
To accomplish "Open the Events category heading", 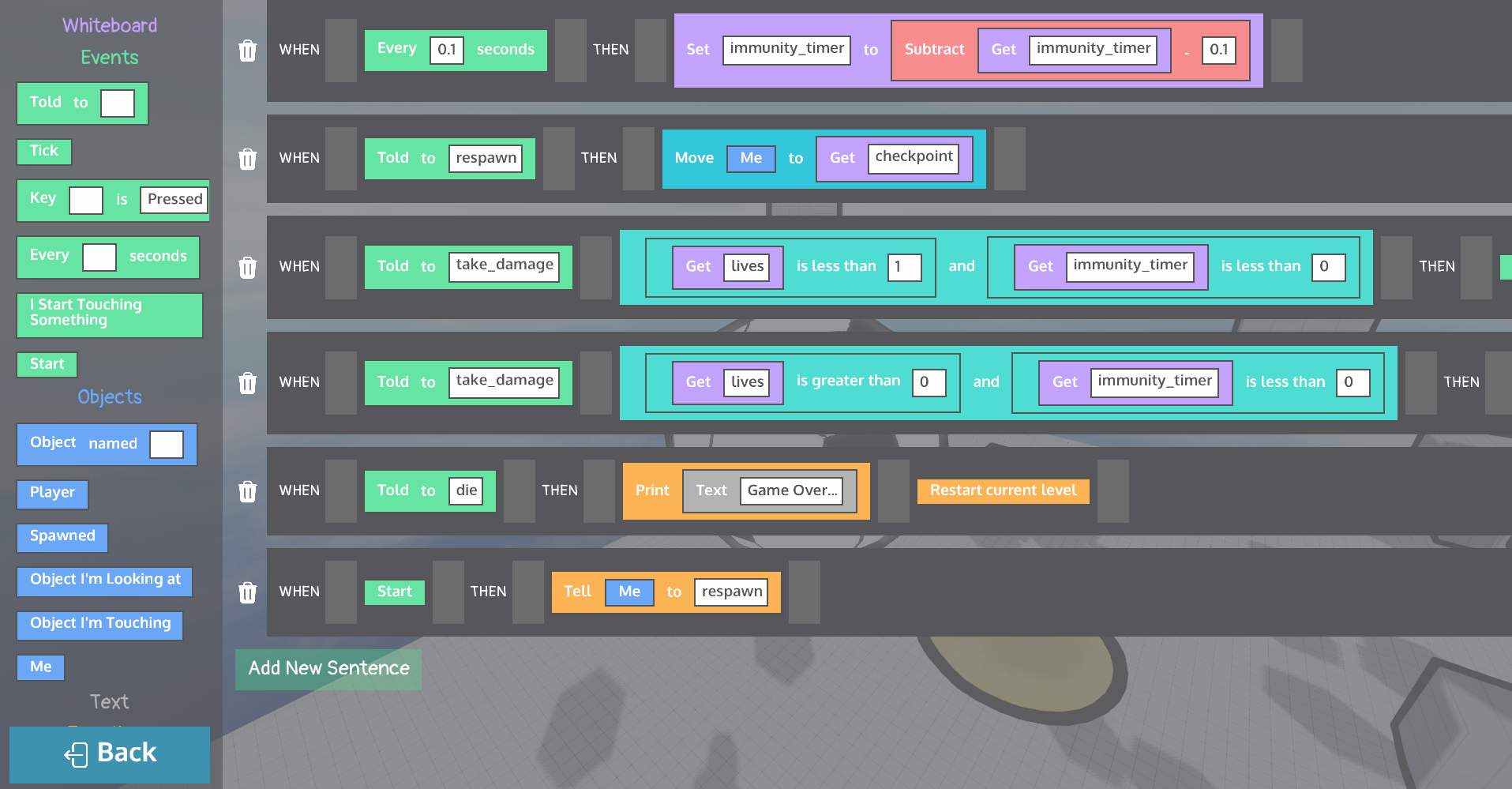I will 110,57.
